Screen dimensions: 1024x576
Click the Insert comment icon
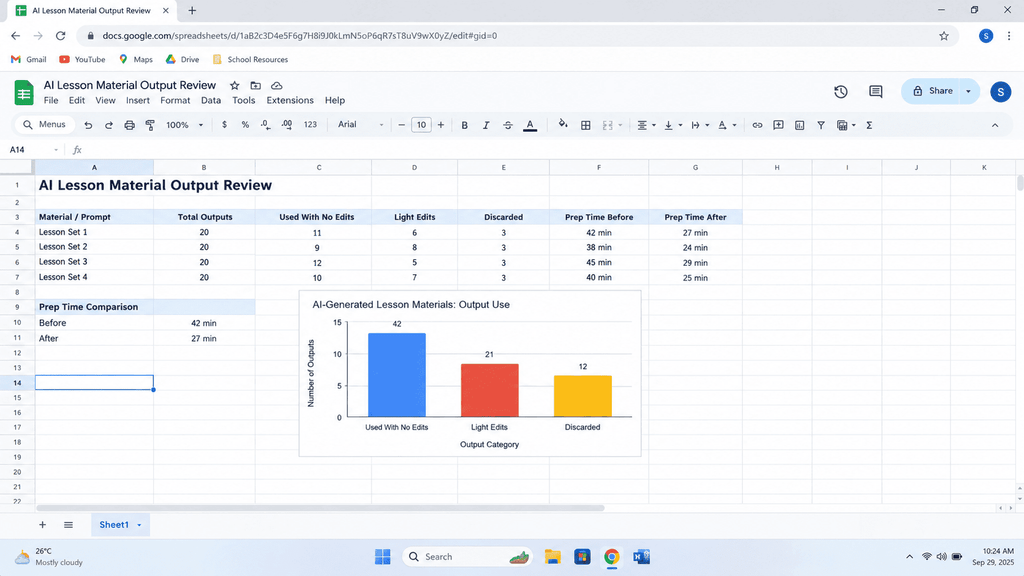778,125
